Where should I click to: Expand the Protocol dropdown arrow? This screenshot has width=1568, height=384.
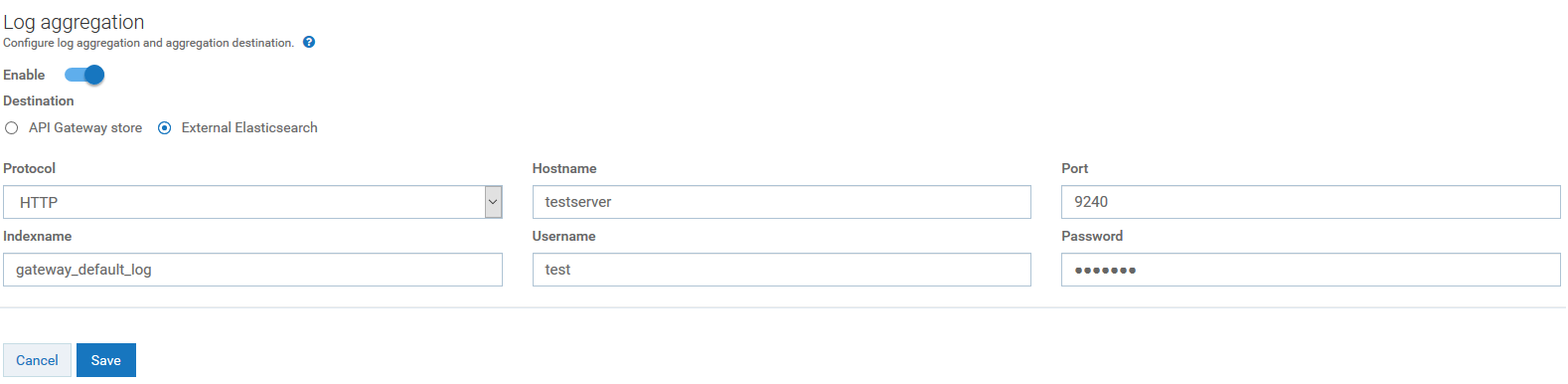[493, 202]
